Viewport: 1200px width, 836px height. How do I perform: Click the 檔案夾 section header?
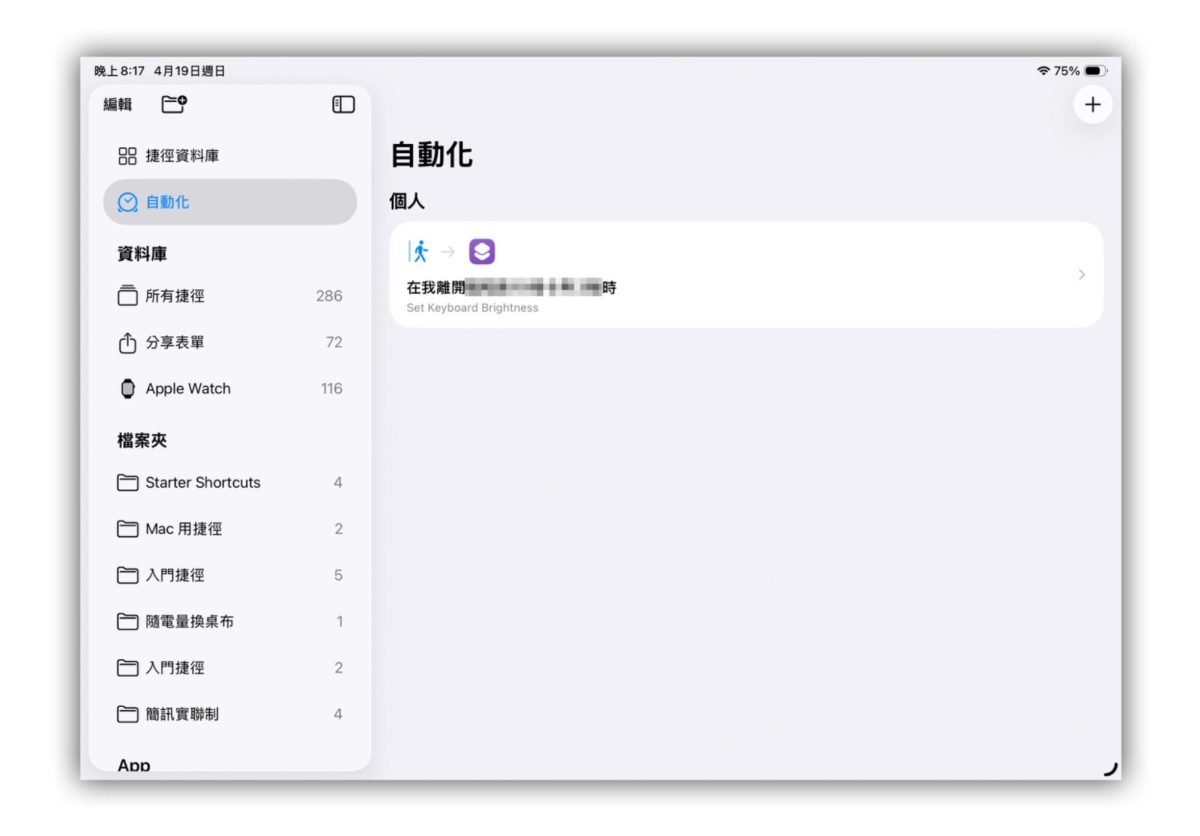coord(142,440)
